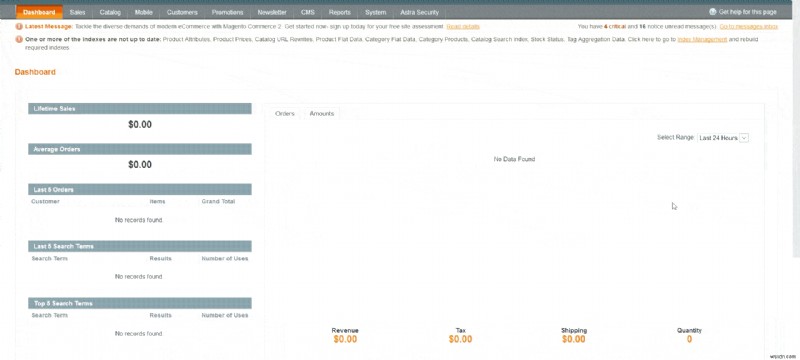Click the help icon beside Get help

coord(713,12)
